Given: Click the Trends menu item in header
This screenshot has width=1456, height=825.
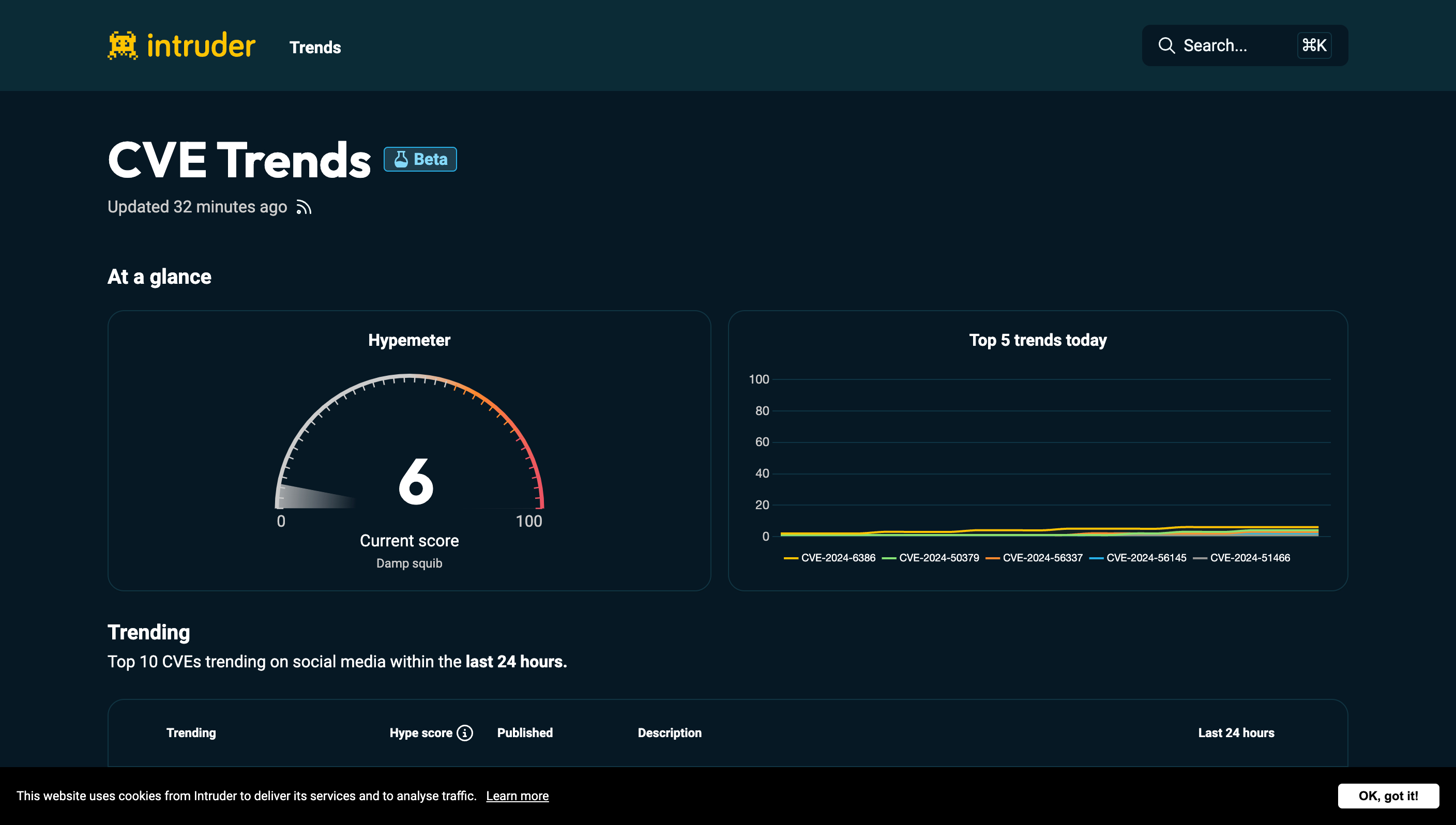Looking at the screenshot, I should (x=314, y=47).
